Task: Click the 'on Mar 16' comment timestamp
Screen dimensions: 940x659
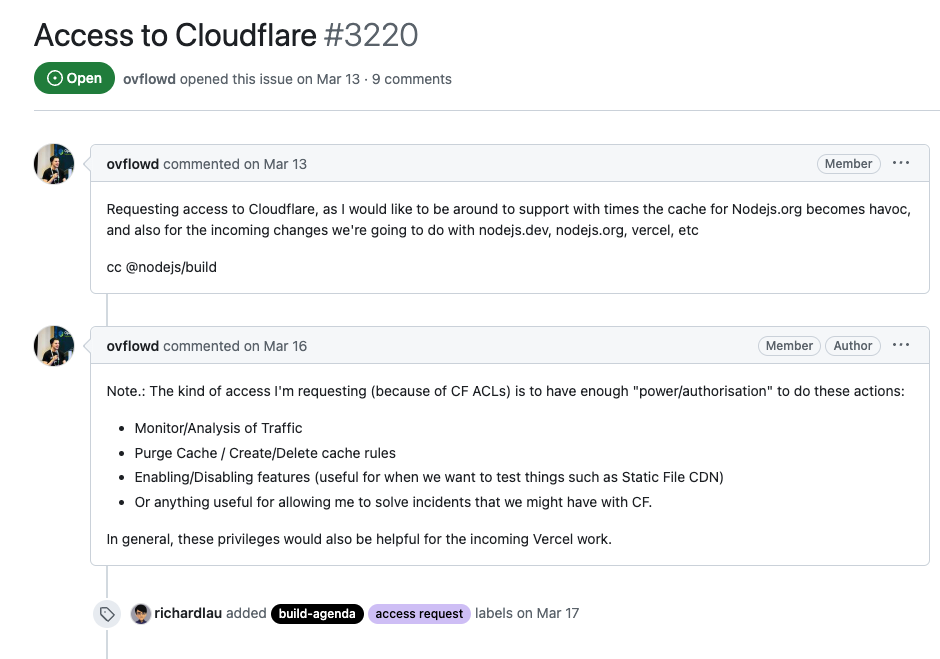Action: (275, 346)
